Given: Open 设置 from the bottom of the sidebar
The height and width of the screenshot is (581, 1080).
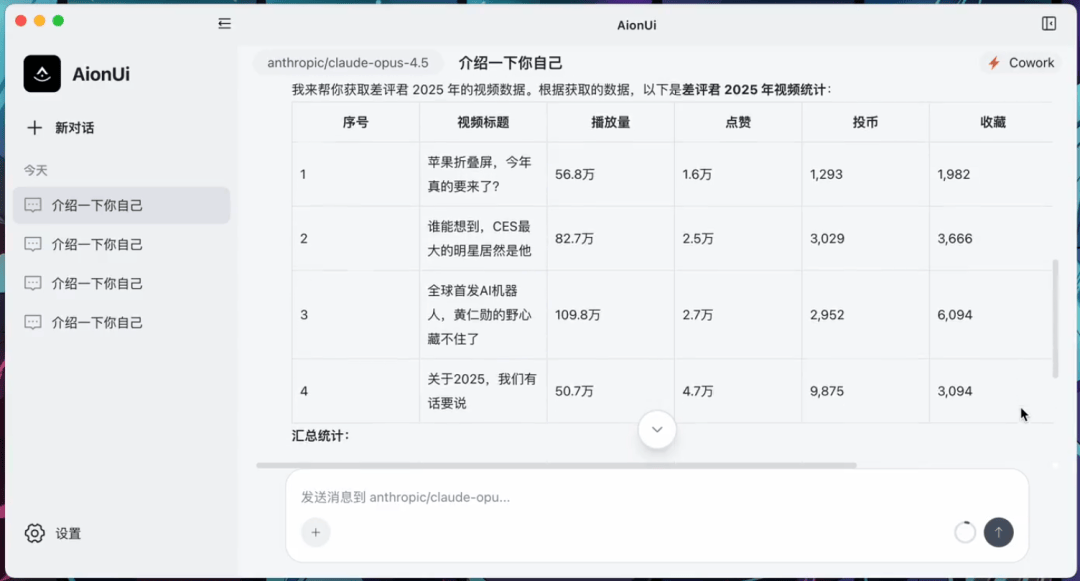Looking at the screenshot, I should [x=68, y=533].
